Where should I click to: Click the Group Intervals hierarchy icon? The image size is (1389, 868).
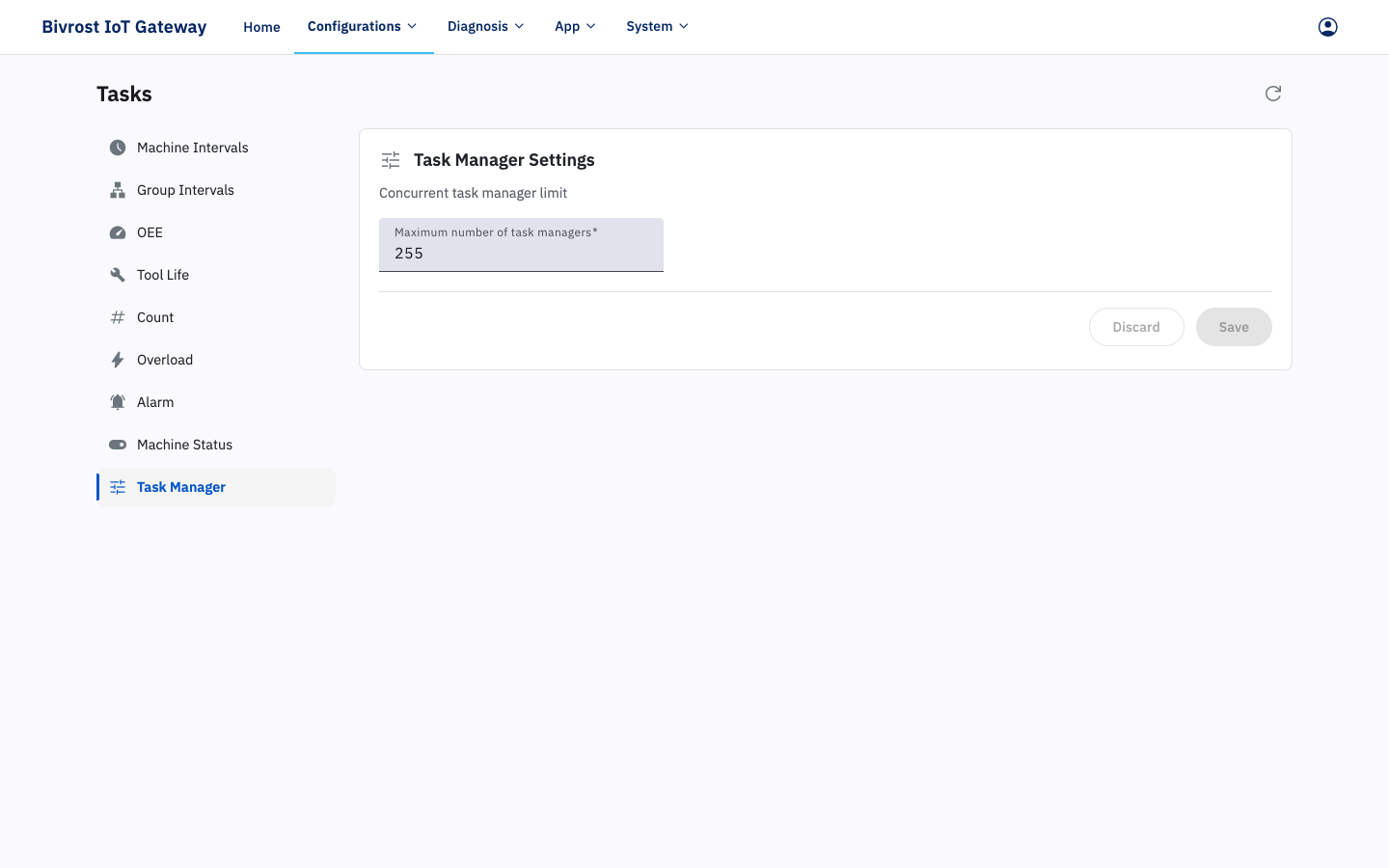pyautogui.click(x=118, y=190)
